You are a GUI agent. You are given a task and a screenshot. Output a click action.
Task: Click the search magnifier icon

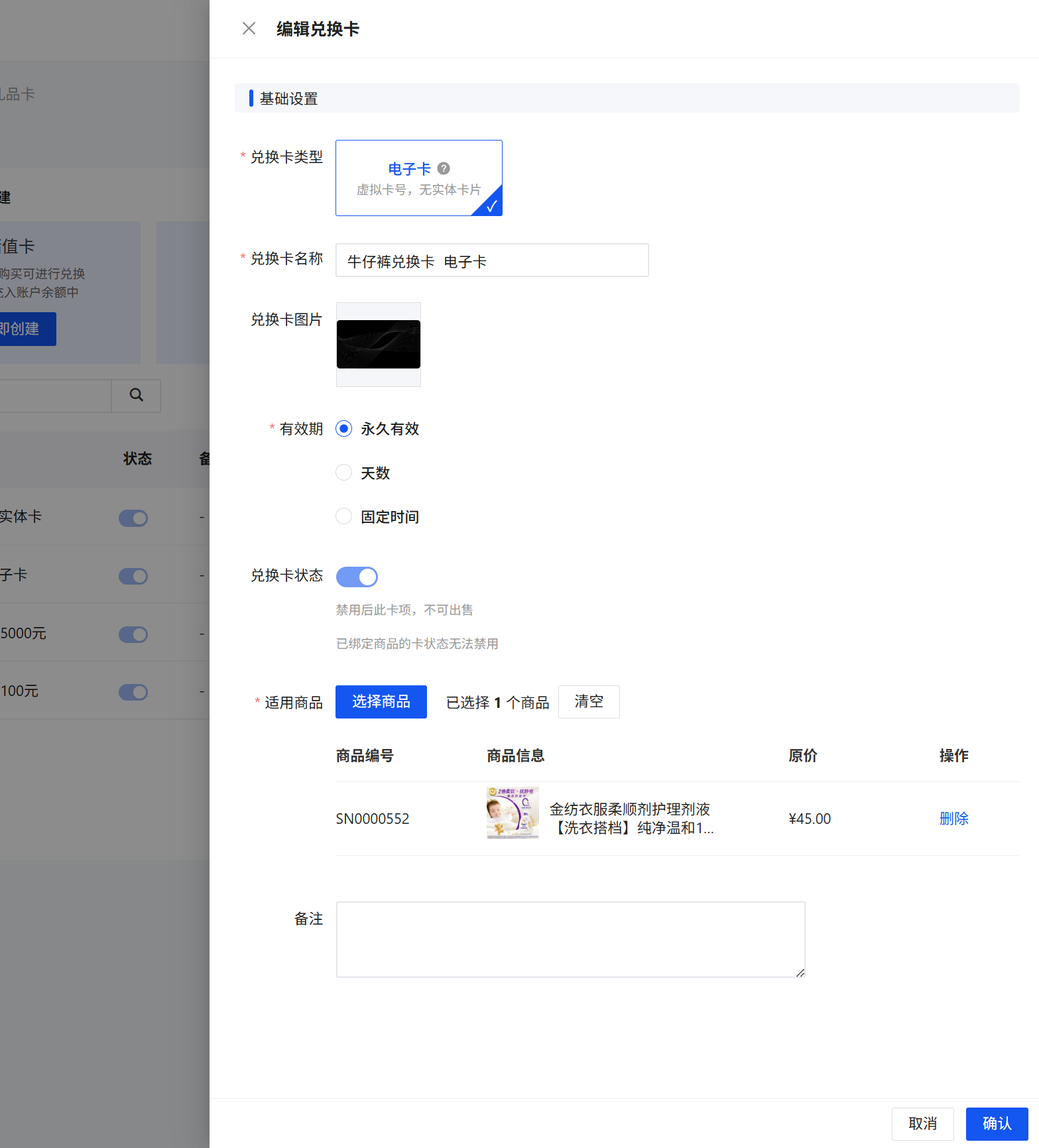click(136, 395)
